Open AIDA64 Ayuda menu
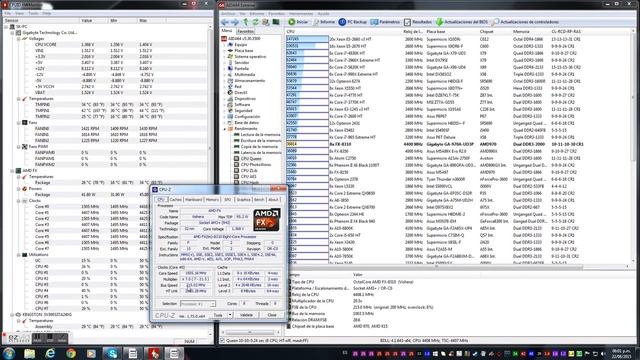This screenshot has width=640, height=360. [323, 13]
